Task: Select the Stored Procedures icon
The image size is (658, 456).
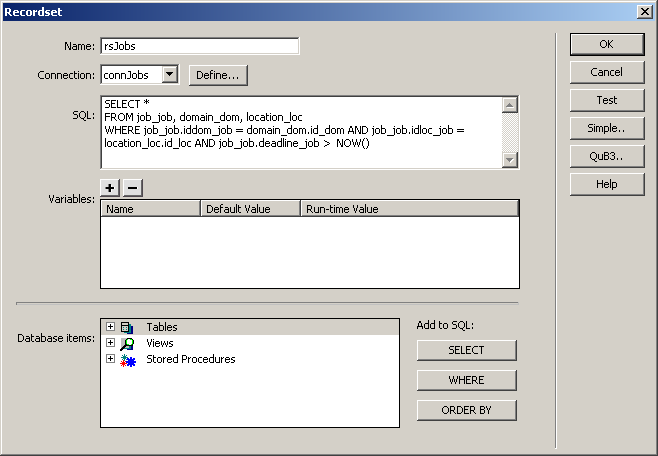Action: pos(127,359)
